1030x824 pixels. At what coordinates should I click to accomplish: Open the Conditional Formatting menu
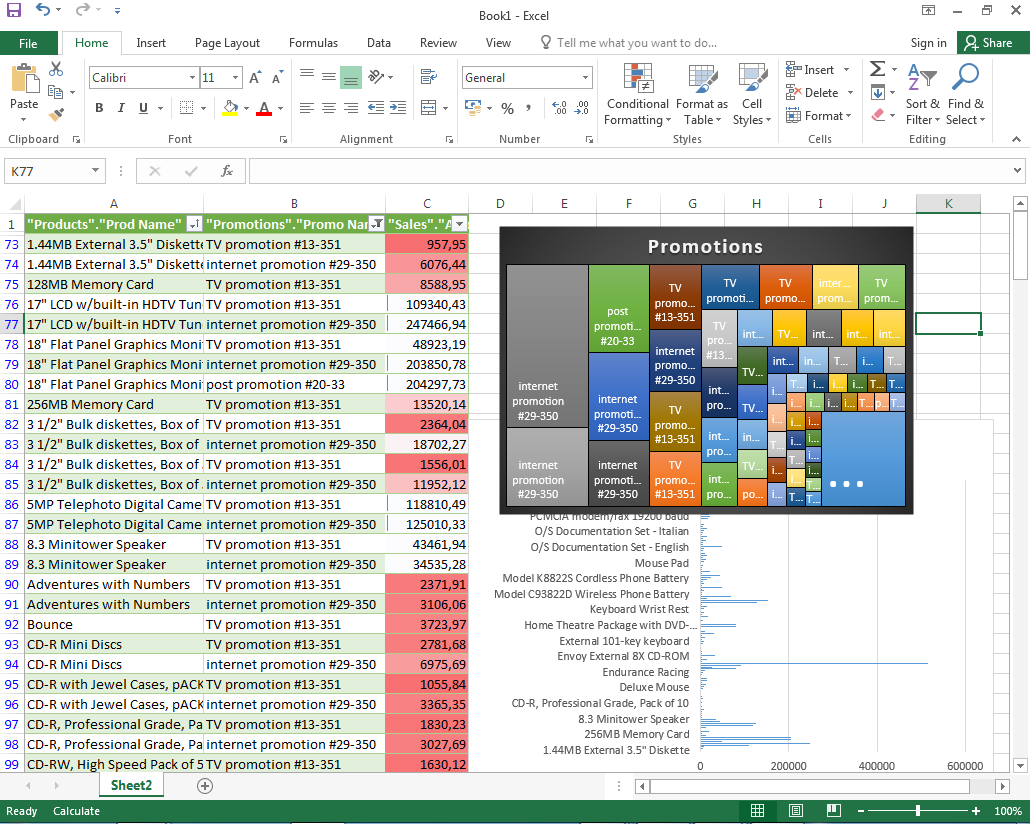637,95
